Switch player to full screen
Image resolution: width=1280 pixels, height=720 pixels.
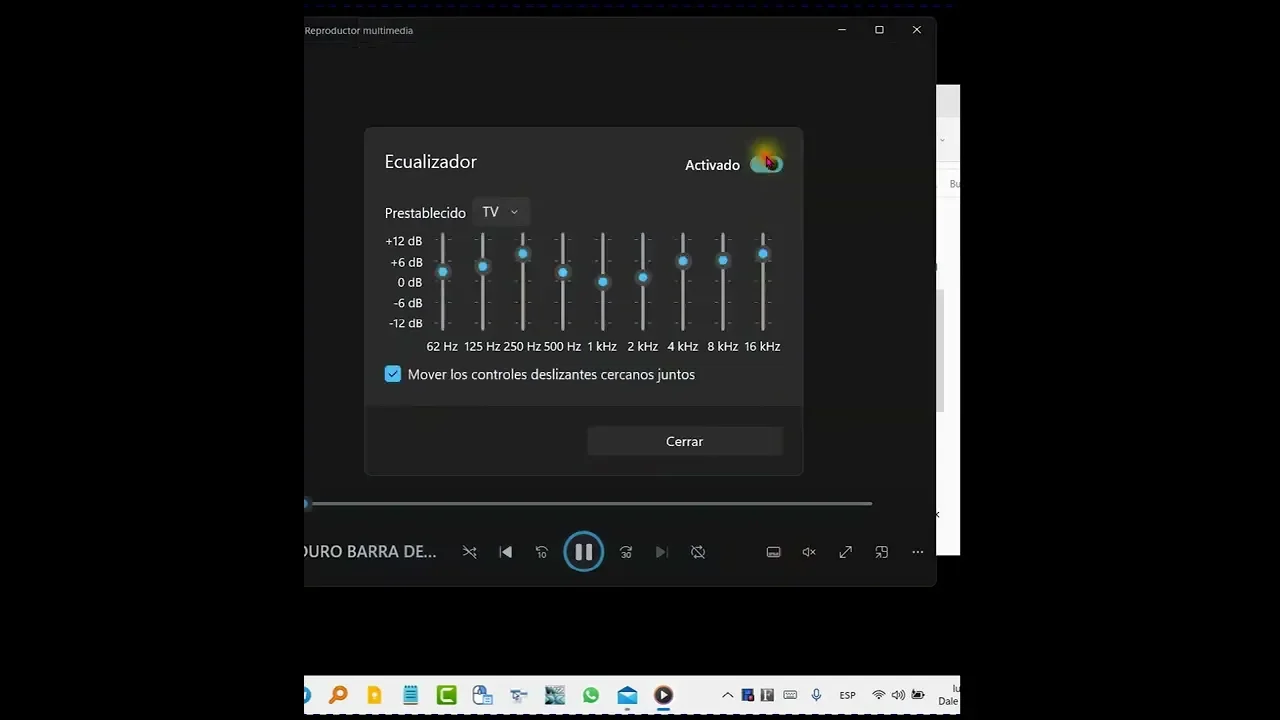click(845, 552)
